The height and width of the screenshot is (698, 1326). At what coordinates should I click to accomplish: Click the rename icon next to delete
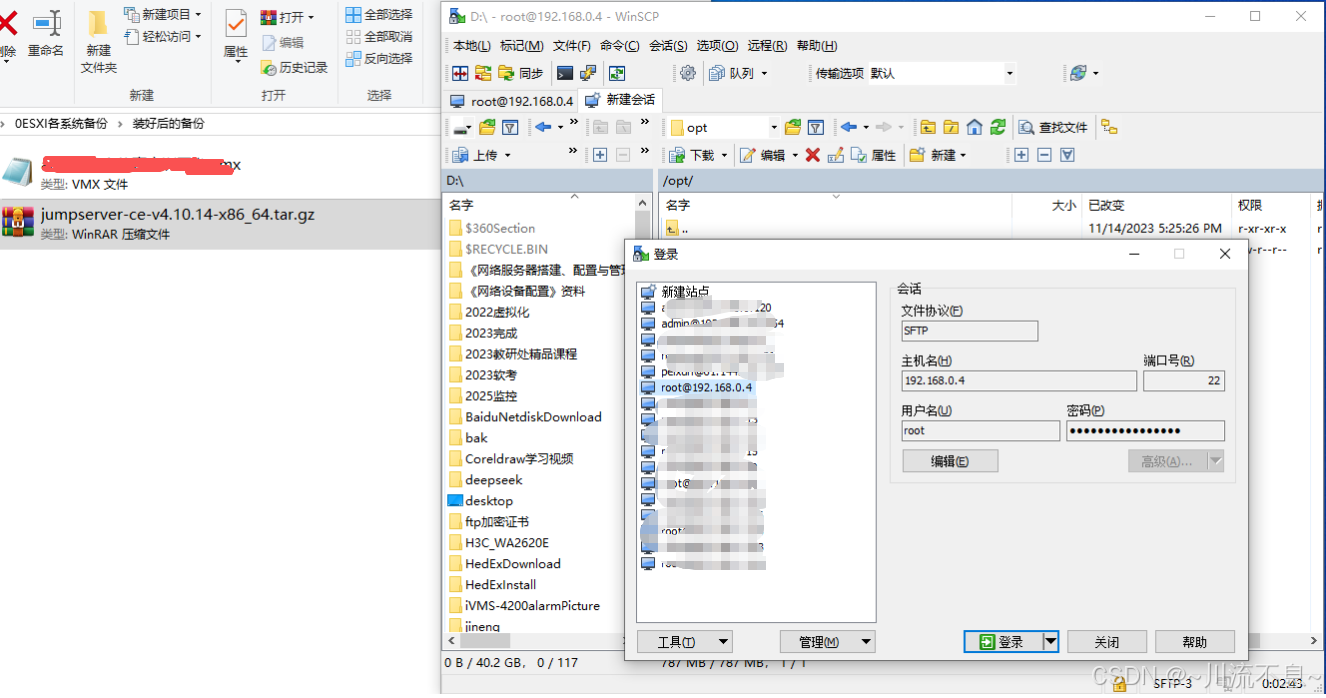(x=835, y=155)
